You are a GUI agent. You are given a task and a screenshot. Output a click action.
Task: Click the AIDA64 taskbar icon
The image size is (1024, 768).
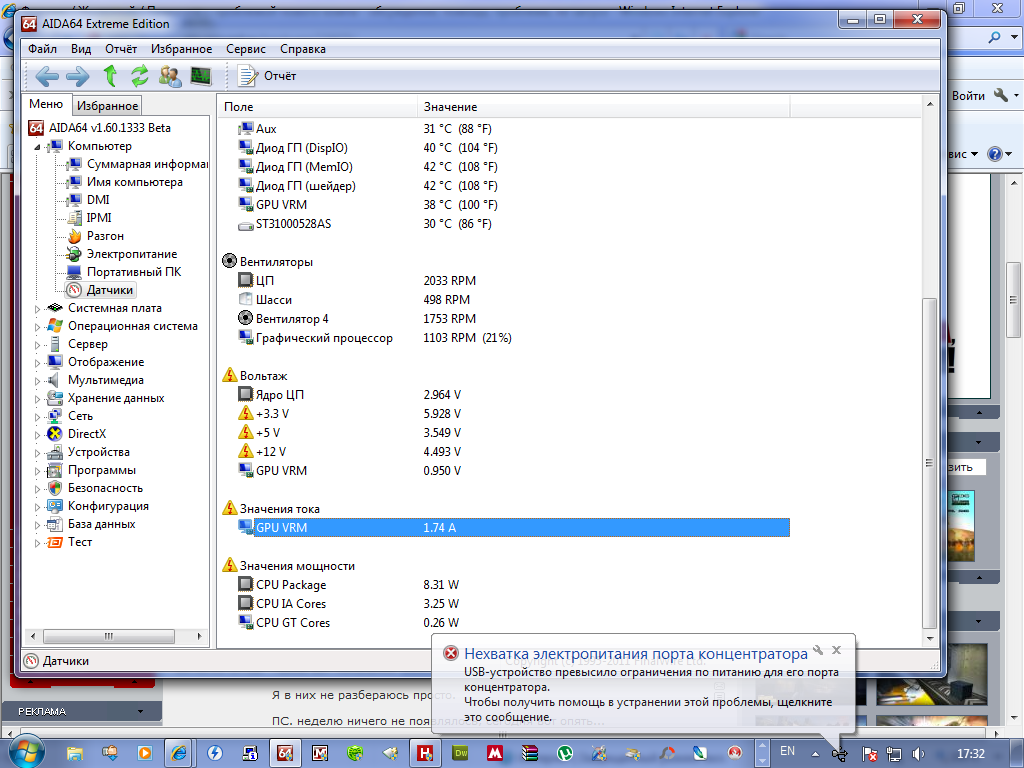(285, 753)
